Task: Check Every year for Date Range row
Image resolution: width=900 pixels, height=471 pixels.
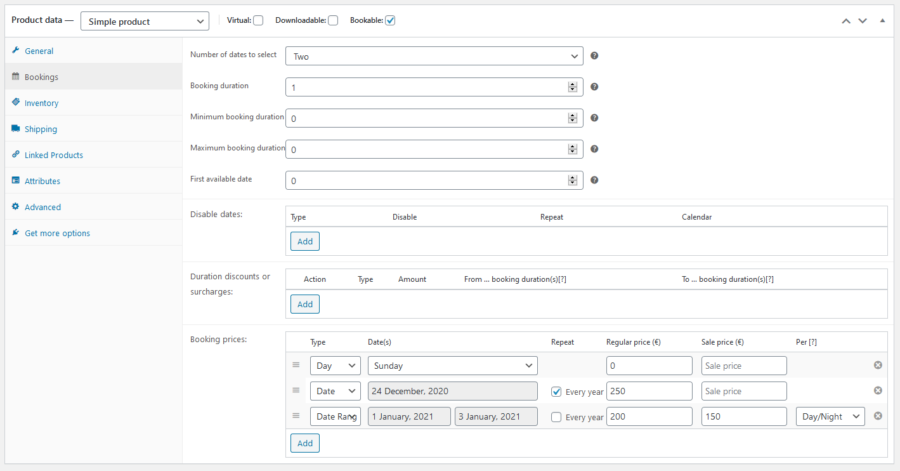Action: pyautogui.click(x=556, y=417)
